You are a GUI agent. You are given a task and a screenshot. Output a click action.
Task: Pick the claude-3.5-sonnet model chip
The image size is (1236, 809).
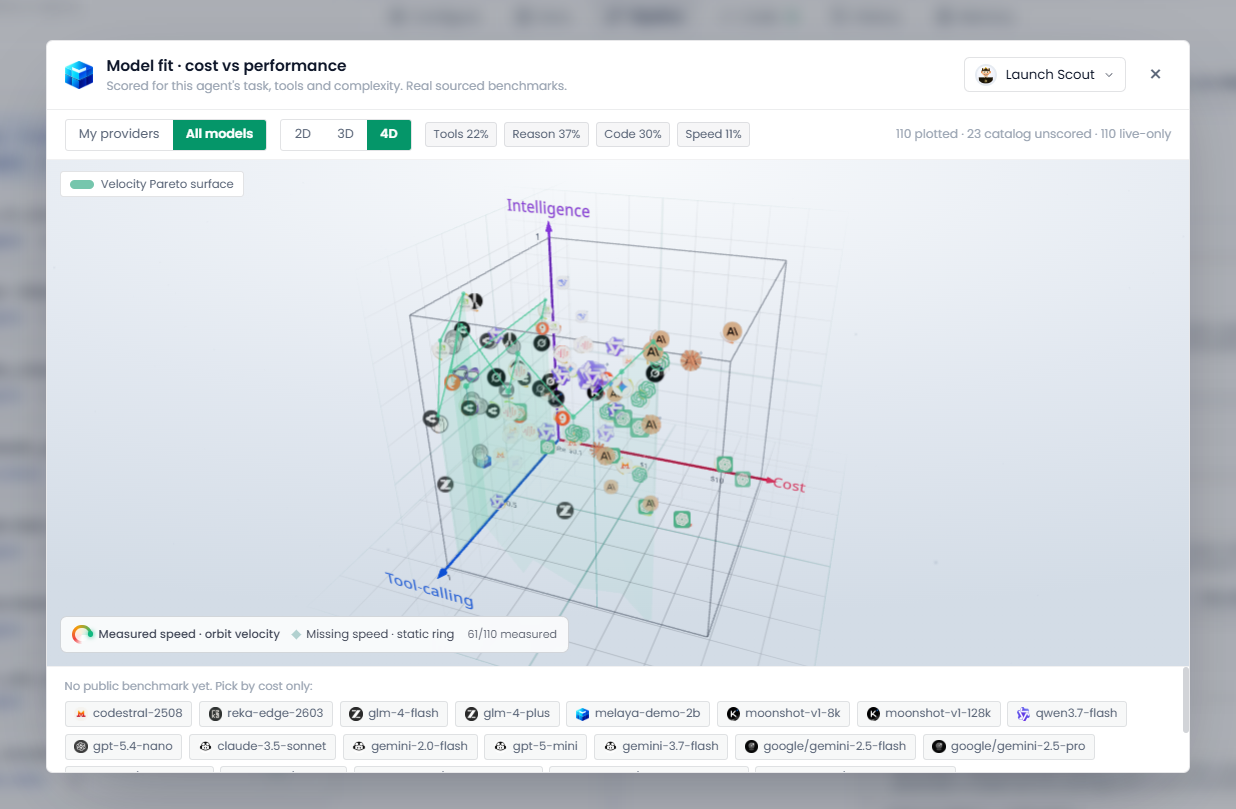[262, 746]
